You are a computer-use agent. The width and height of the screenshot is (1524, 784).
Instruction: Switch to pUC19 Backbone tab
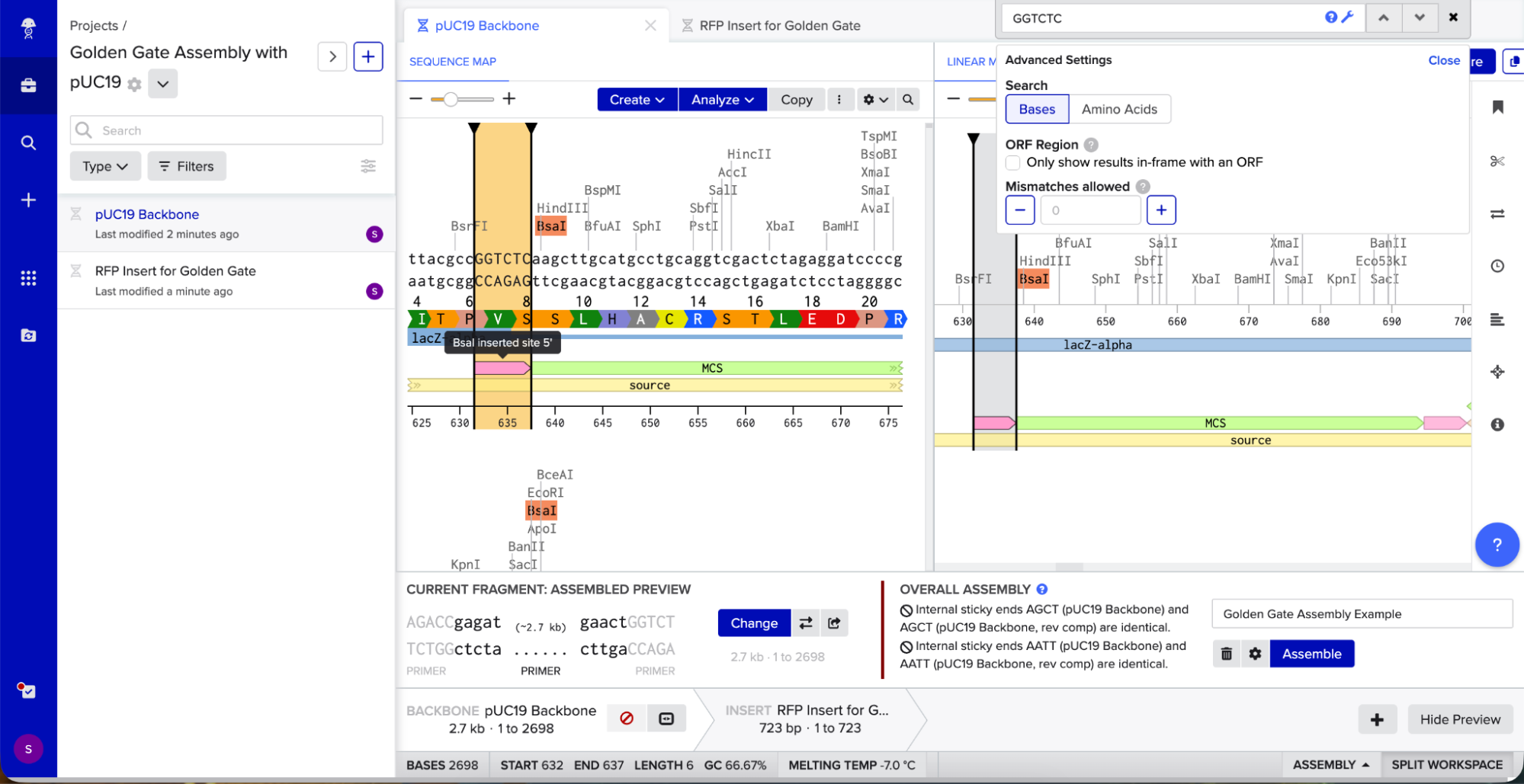[486, 25]
